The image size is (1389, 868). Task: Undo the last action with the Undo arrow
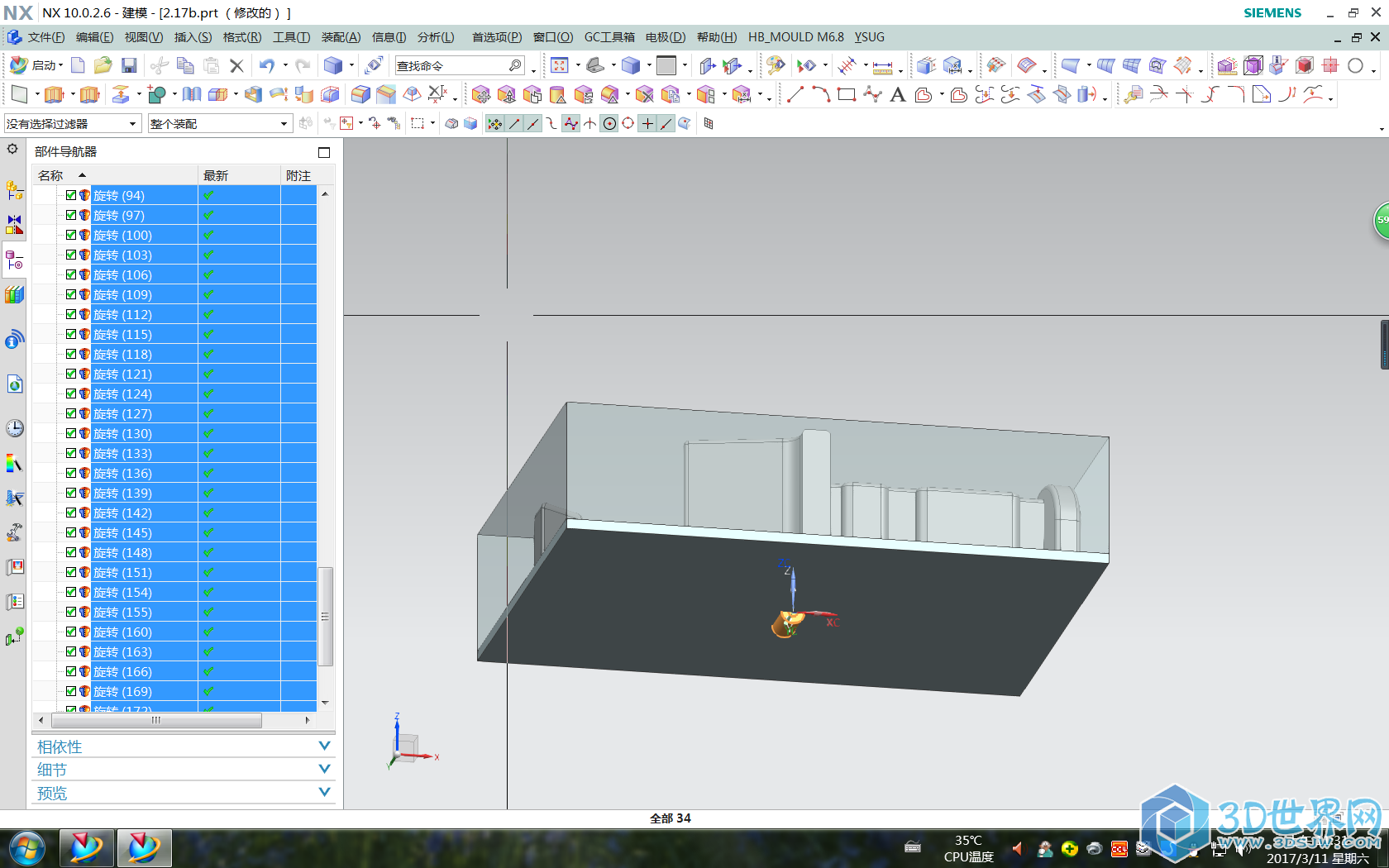[x=266, y=65]
